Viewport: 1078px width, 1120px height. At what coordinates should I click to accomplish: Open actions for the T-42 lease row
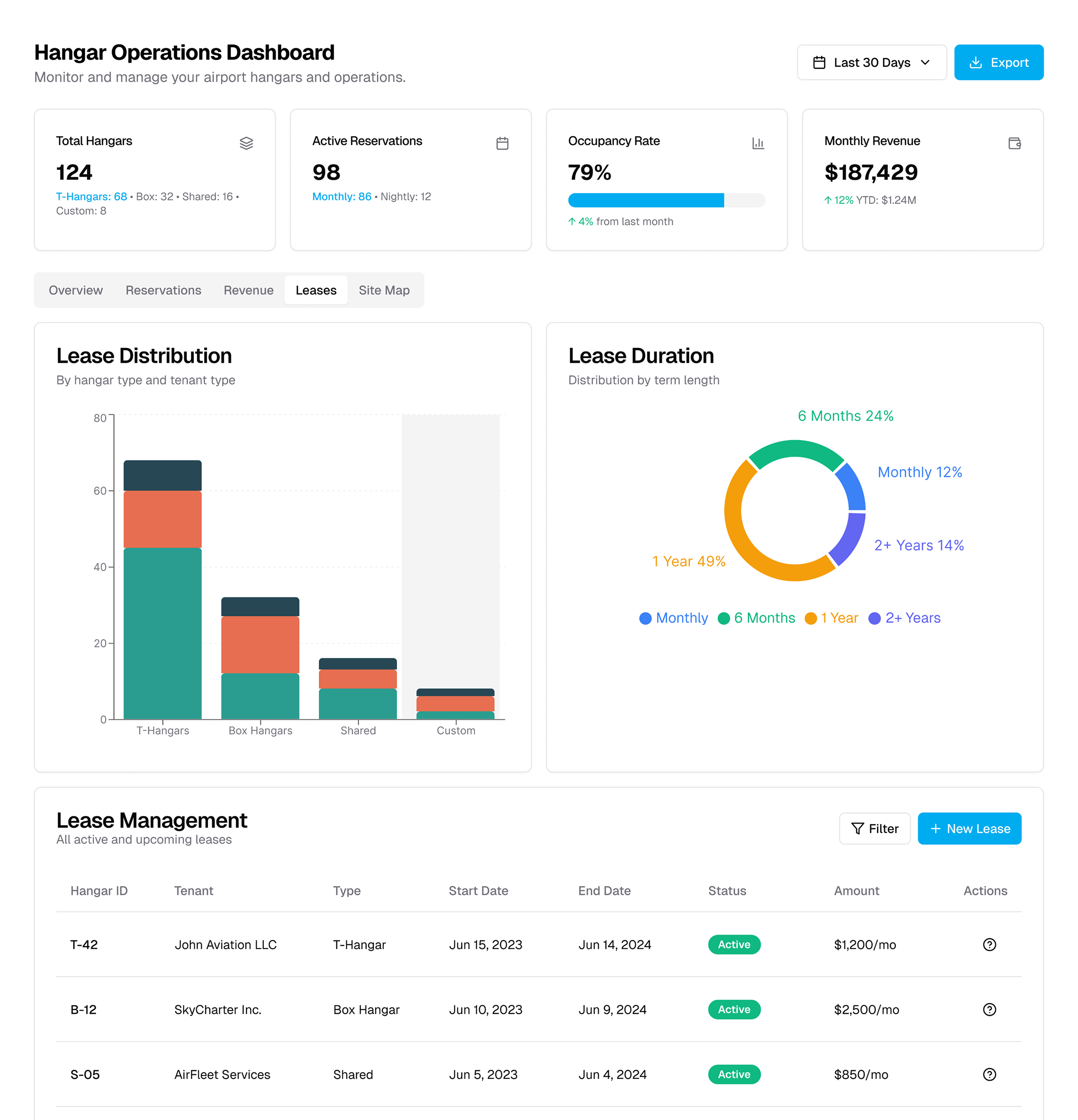pos(990,945)
